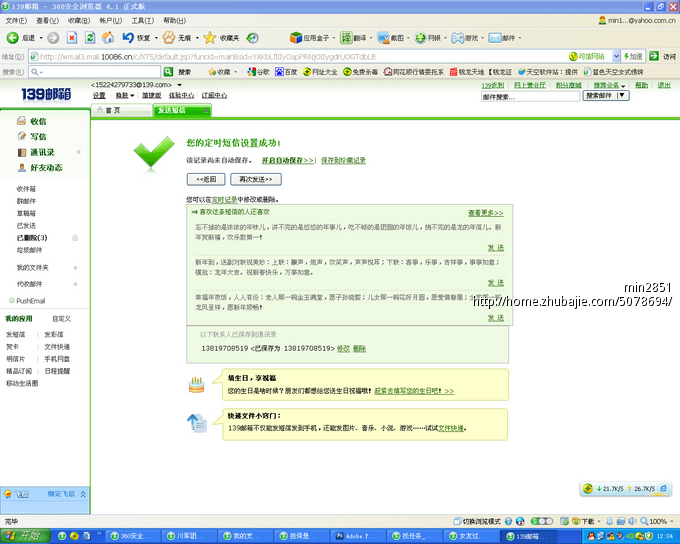
Task: Open the 工具(T) menu
Action: [x=143, y=20]
